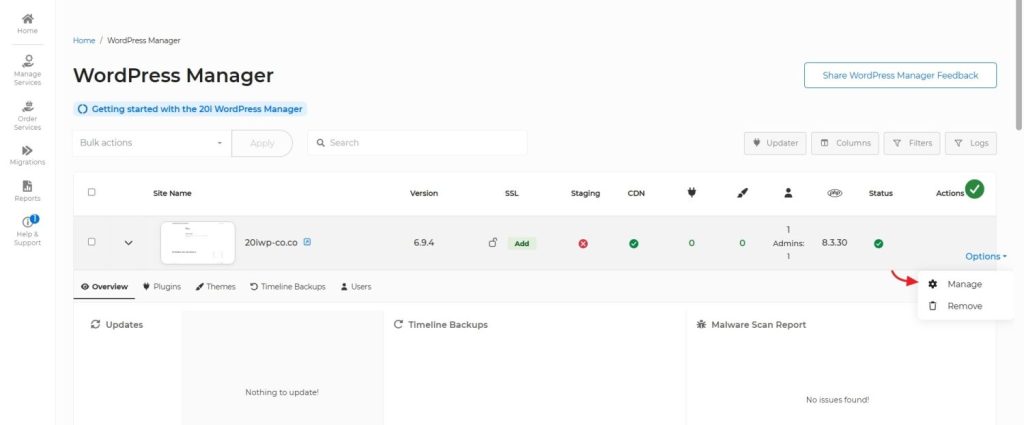1024x425 pixels.
Task: Click the green check badge above Actions
Action: click(974, 189)
